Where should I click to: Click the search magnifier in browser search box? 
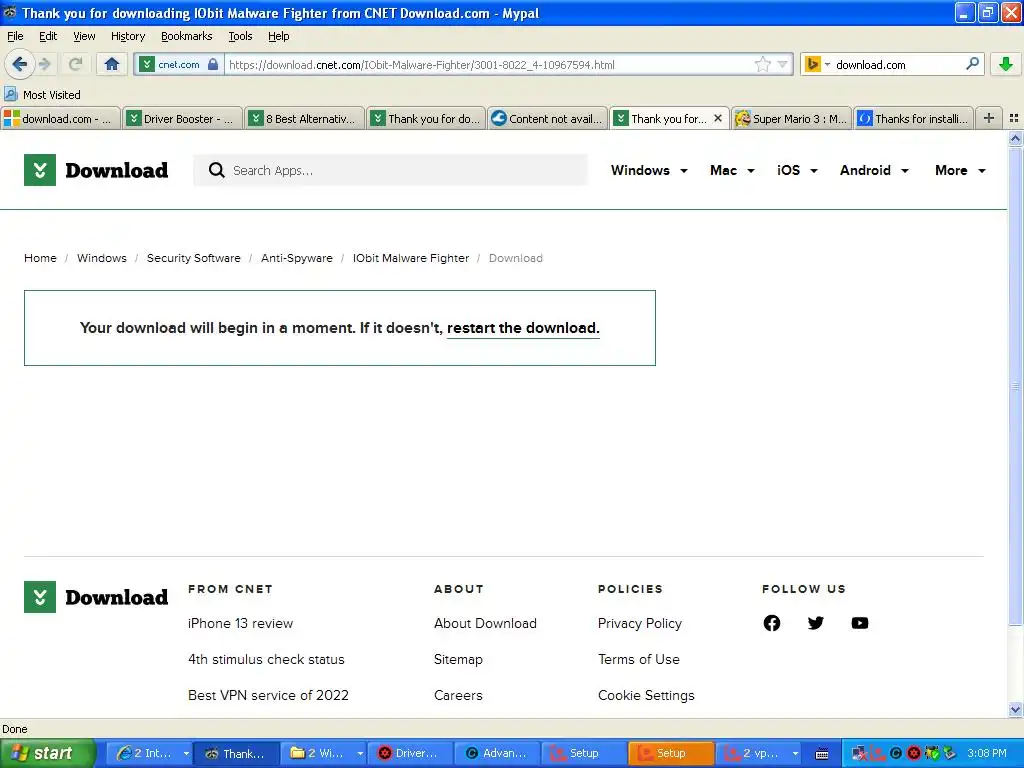pos(972,64)
